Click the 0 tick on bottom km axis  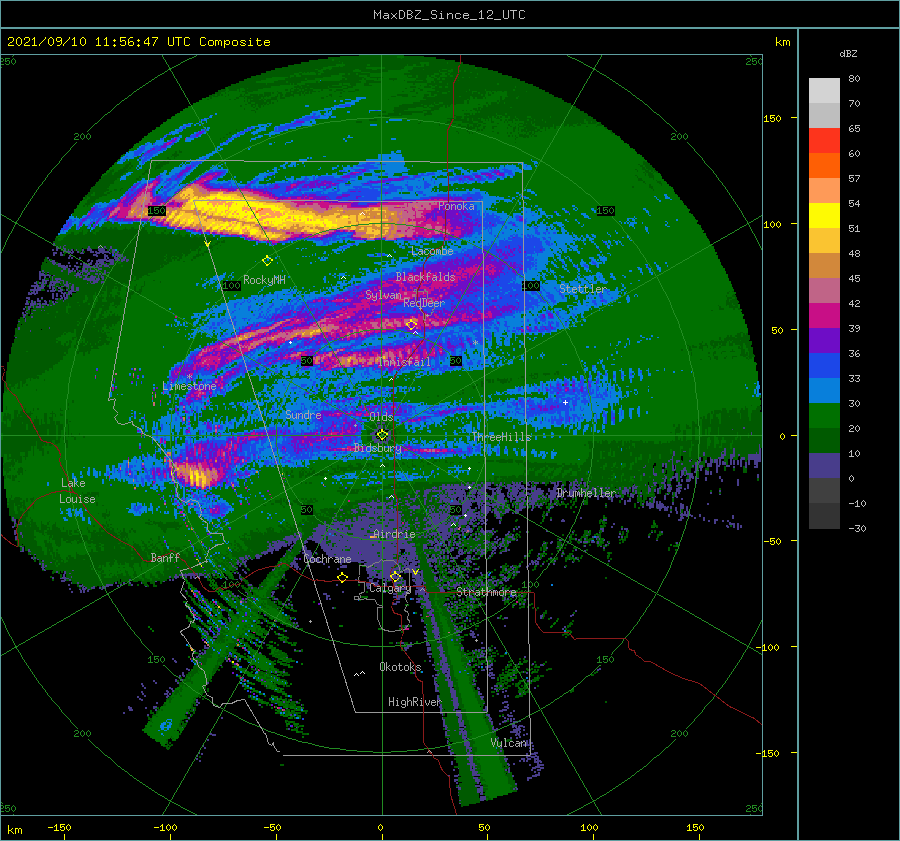(x=381, y=827)
